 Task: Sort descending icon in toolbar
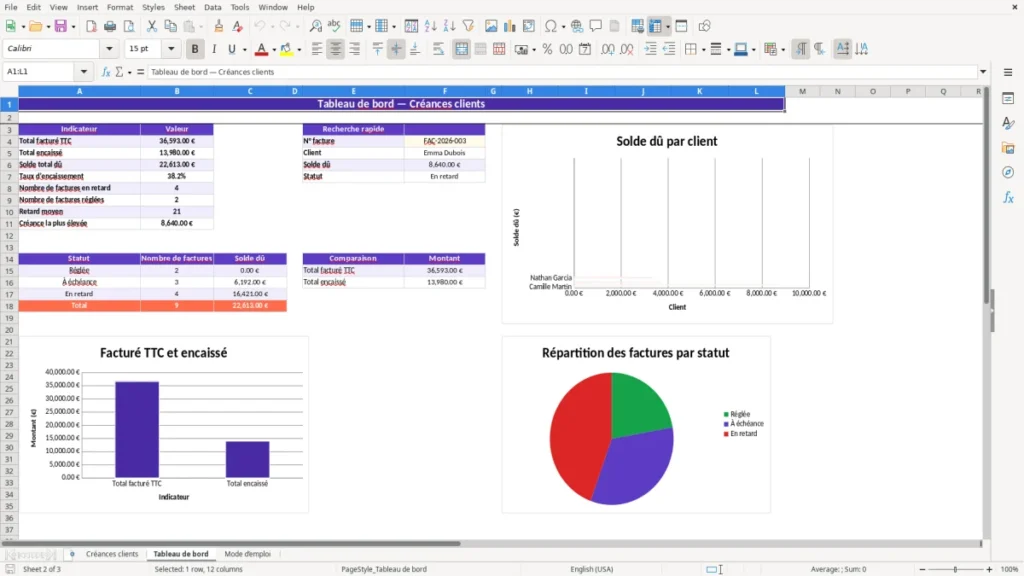(x=449, y=26)
